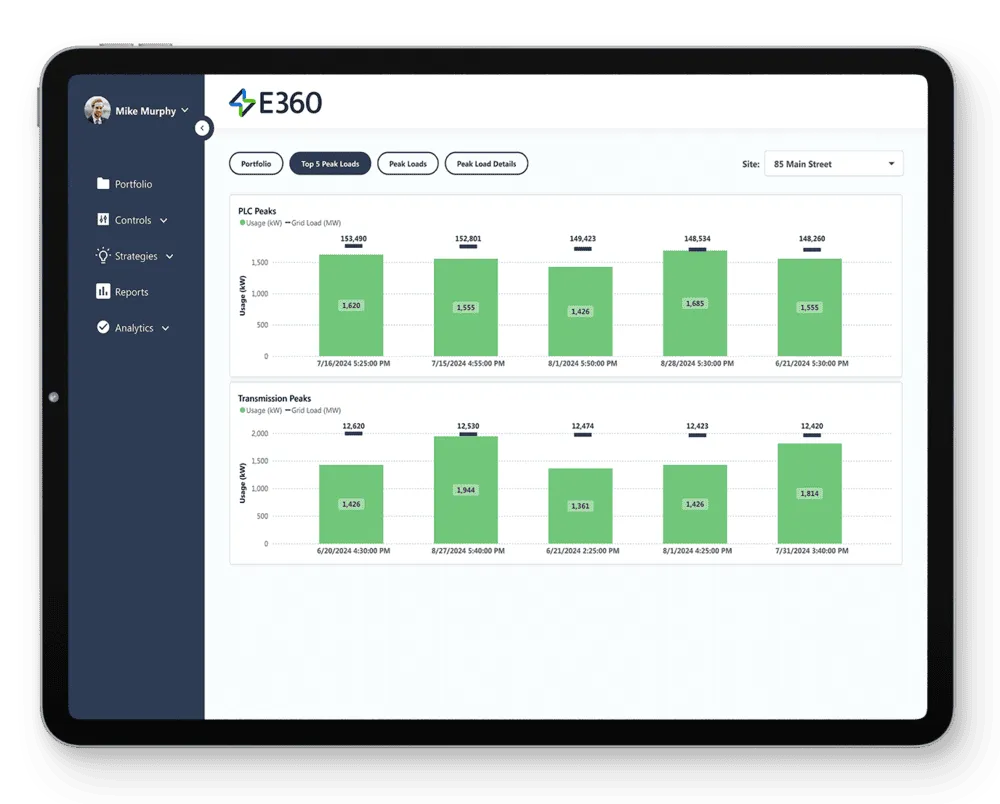Expand the Analytics menu chevron
The width and height of the screenshot is (1000, 804).
[x=167, y=328]
